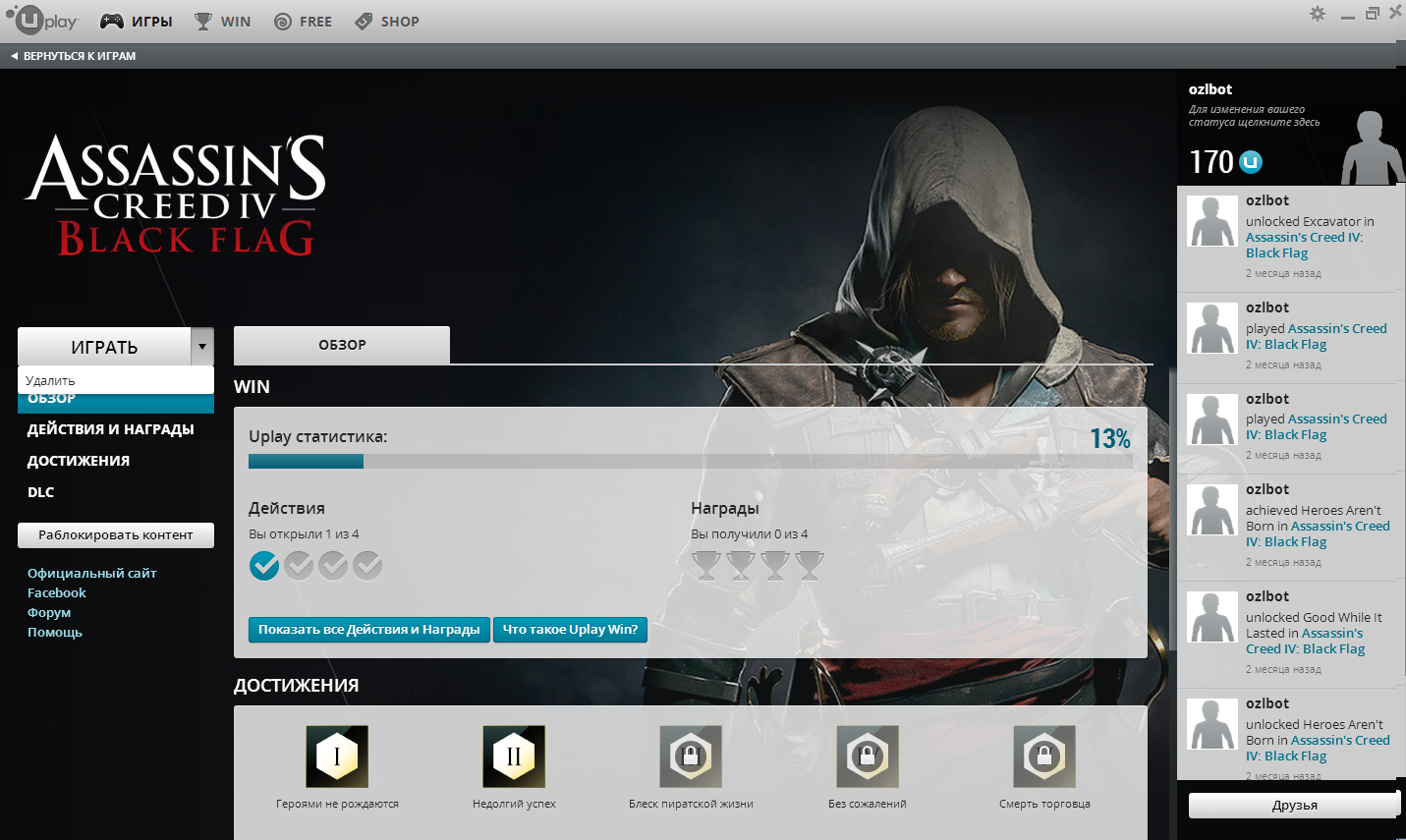Click avatar next to Good While It Lasted
Viewport: 1406px width, 840px height.
1211,617
